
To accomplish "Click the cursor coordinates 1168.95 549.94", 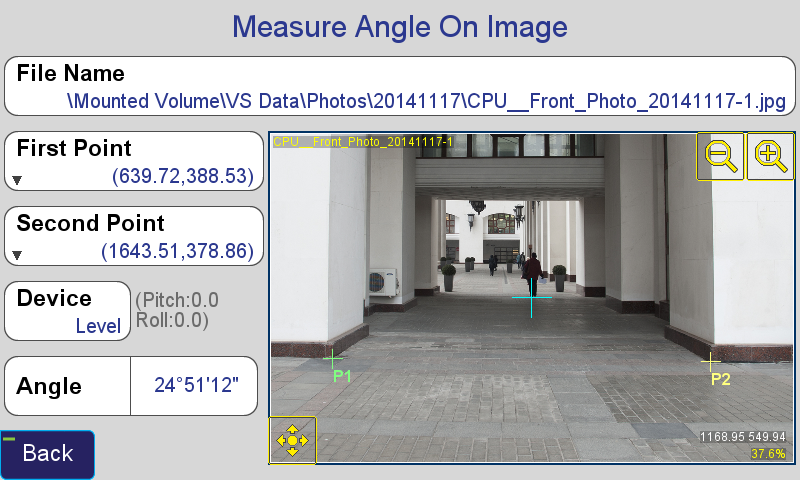I will (742, 437).
